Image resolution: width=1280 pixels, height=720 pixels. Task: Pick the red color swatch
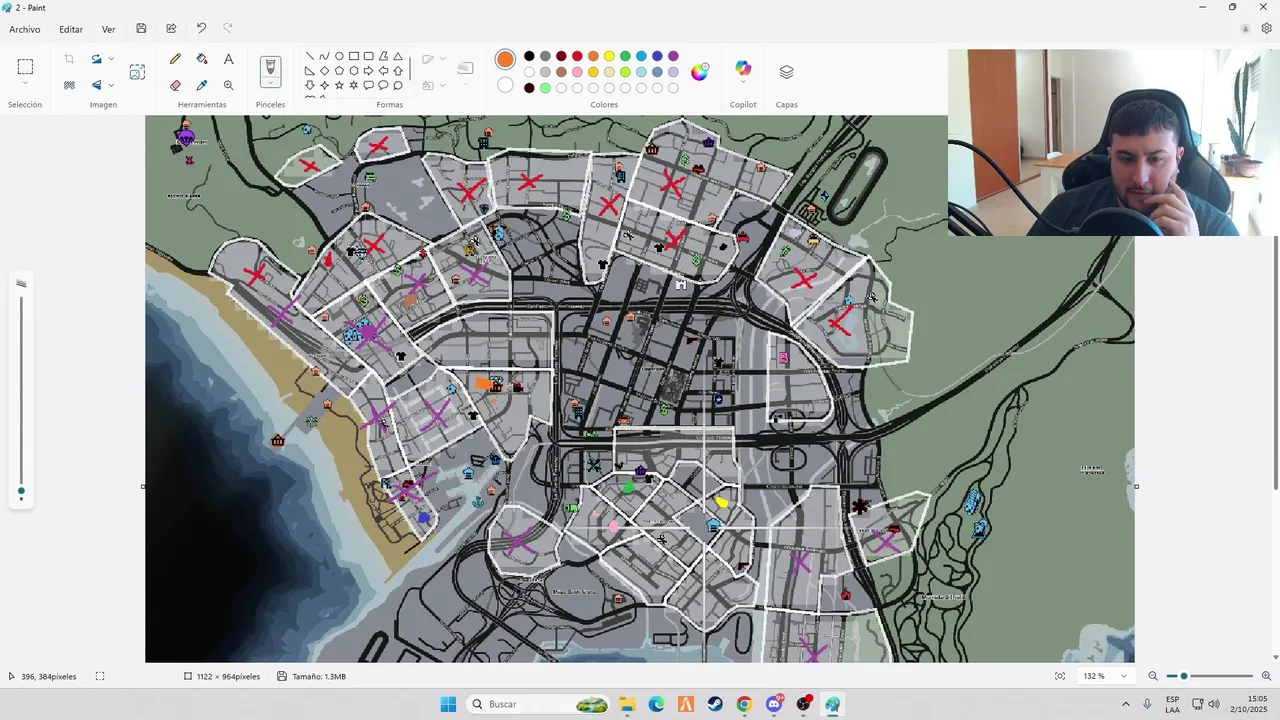[x=577, y=56]
